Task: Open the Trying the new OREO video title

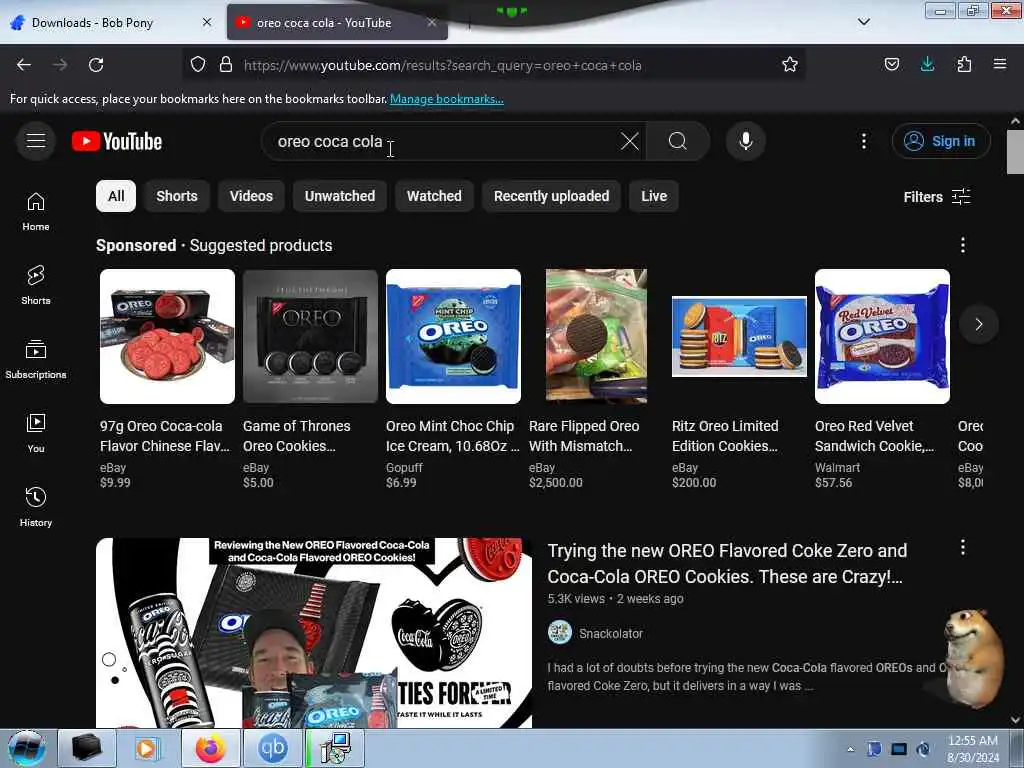Action: pos(727,563)
